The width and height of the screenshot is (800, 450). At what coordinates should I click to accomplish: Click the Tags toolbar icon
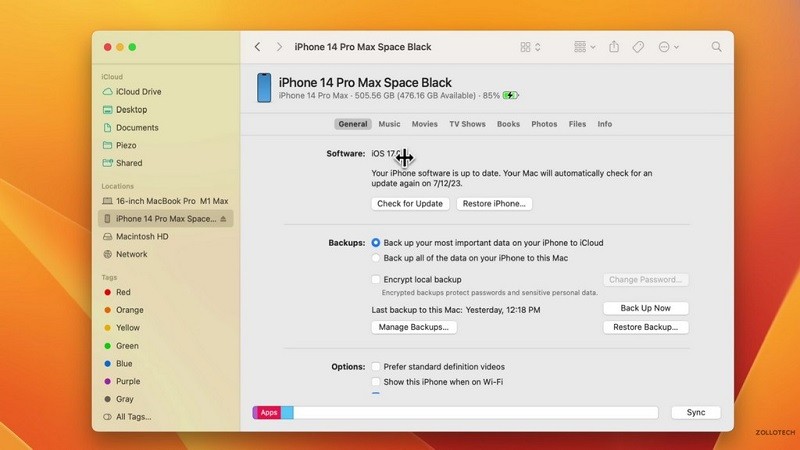638,47
